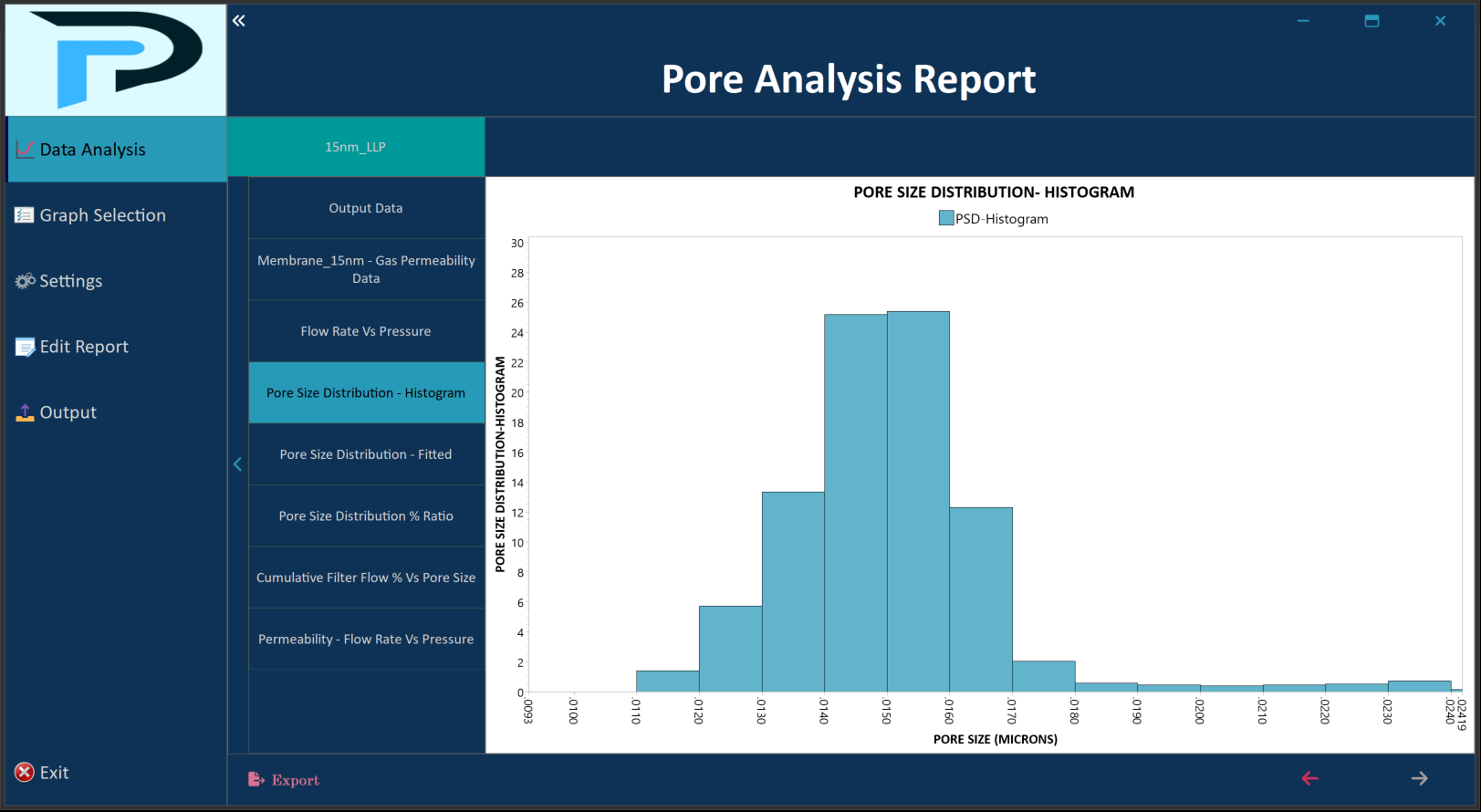The height and width of the screenshot is (812, 1481).
Task: Go back with the red left arrow
Action: [x=1309, y=778]
